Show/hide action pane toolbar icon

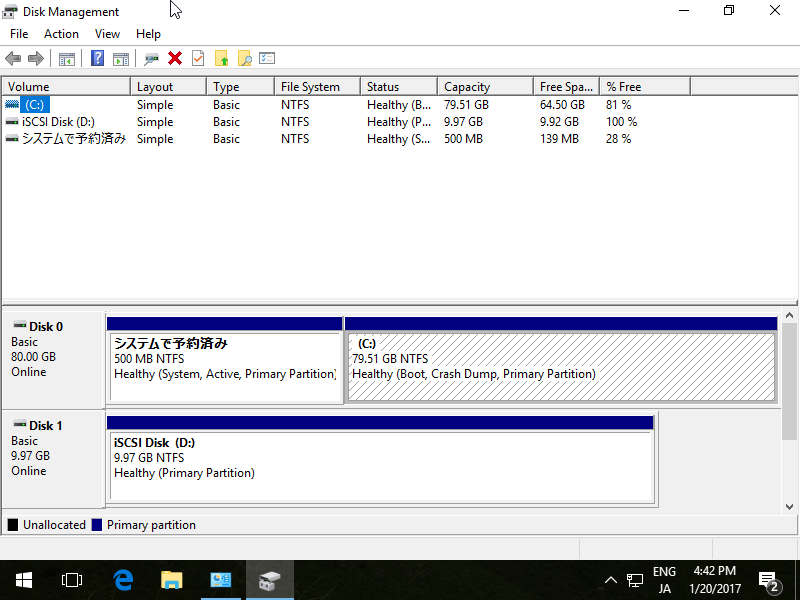[x=121, y=59]
